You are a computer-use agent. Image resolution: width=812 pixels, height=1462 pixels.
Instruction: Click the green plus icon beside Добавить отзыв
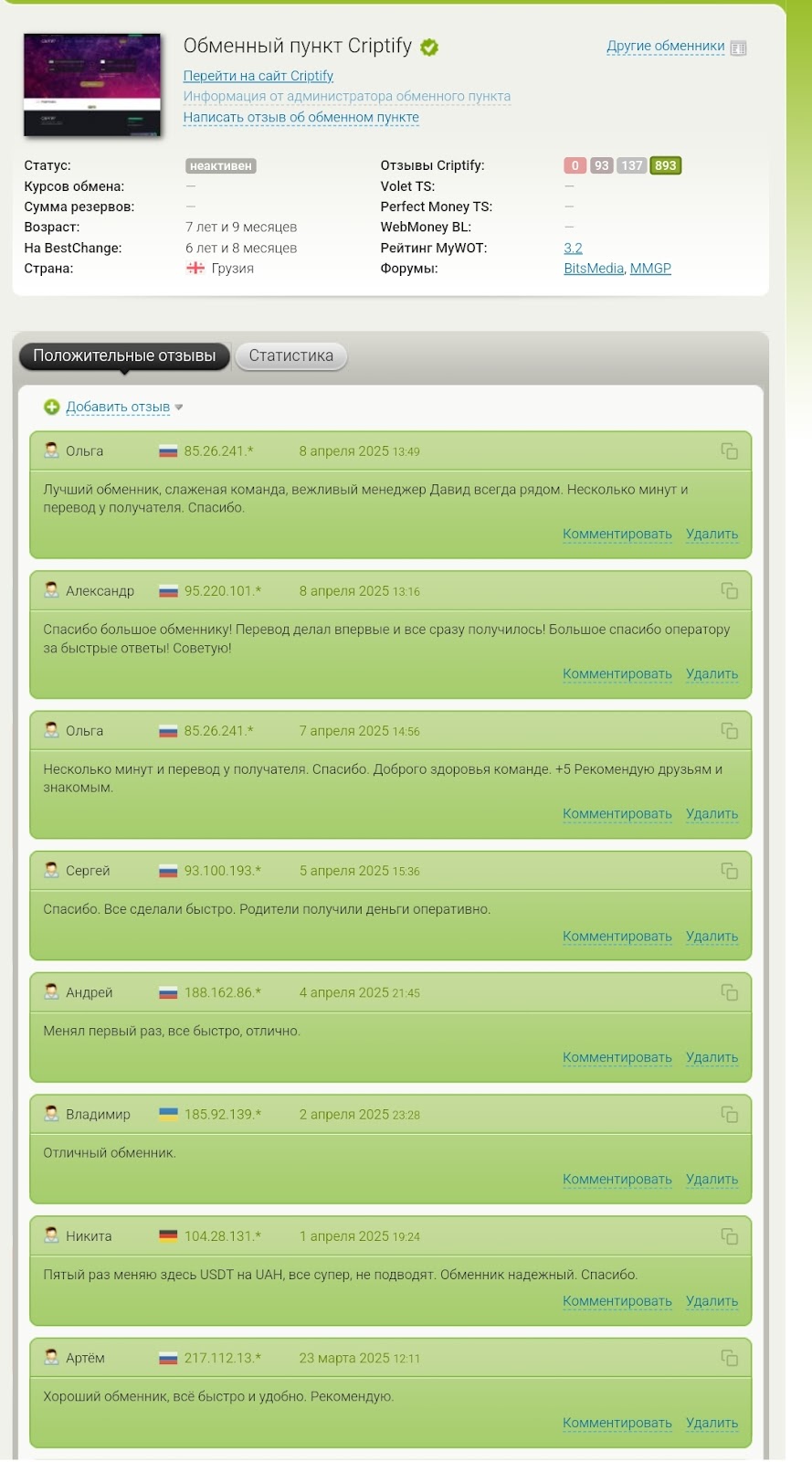coord(52,407)
